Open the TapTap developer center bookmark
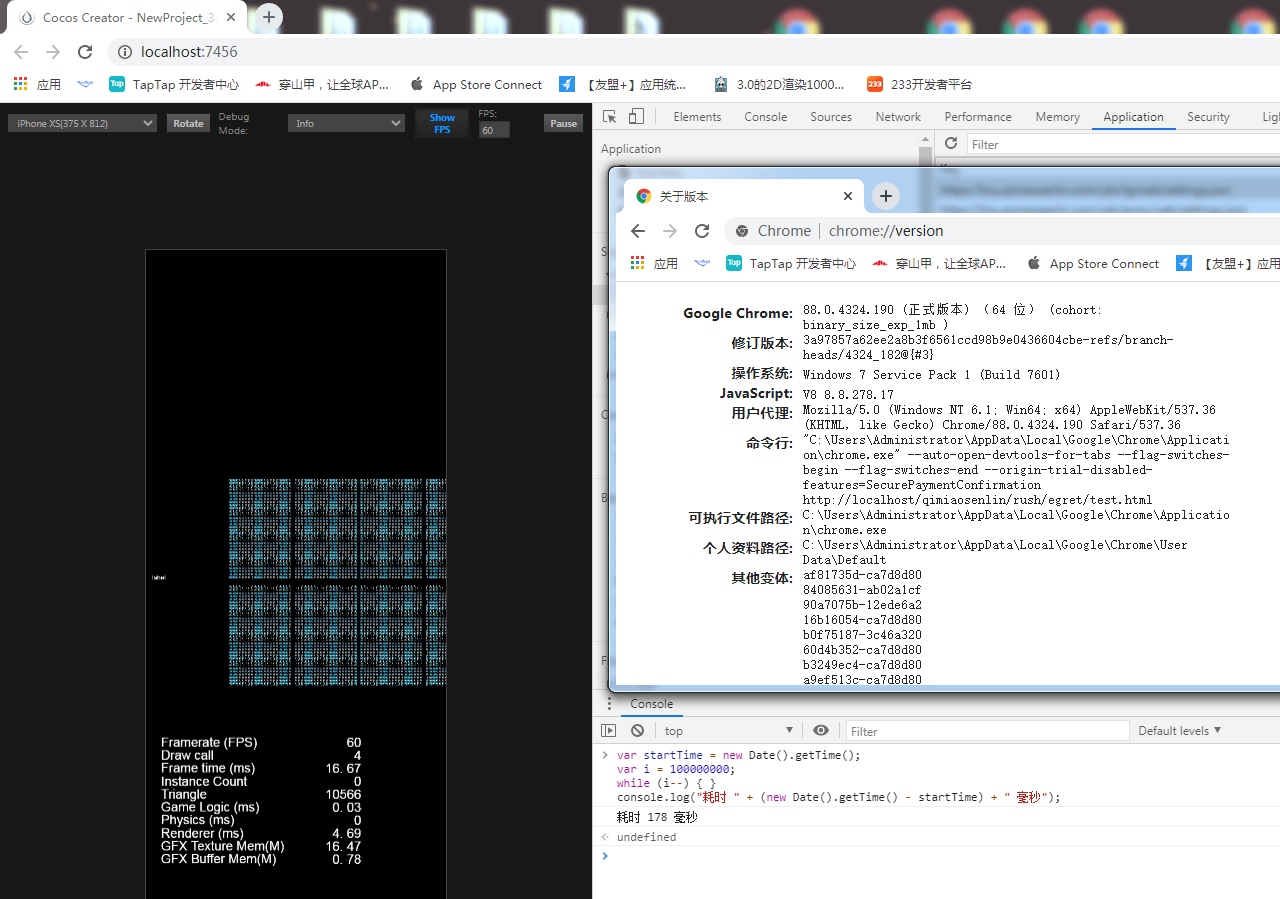 pos(174,85)
